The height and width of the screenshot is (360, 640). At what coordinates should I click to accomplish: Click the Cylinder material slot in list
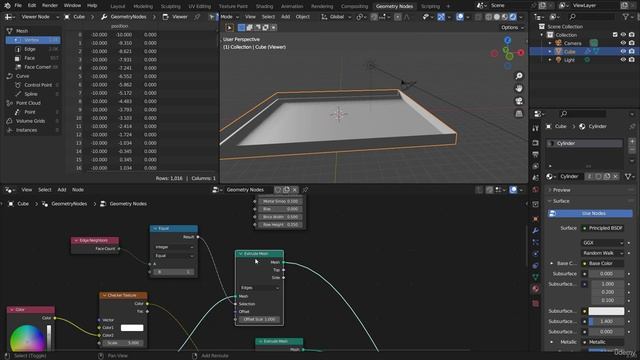click(x=584, y=143)
